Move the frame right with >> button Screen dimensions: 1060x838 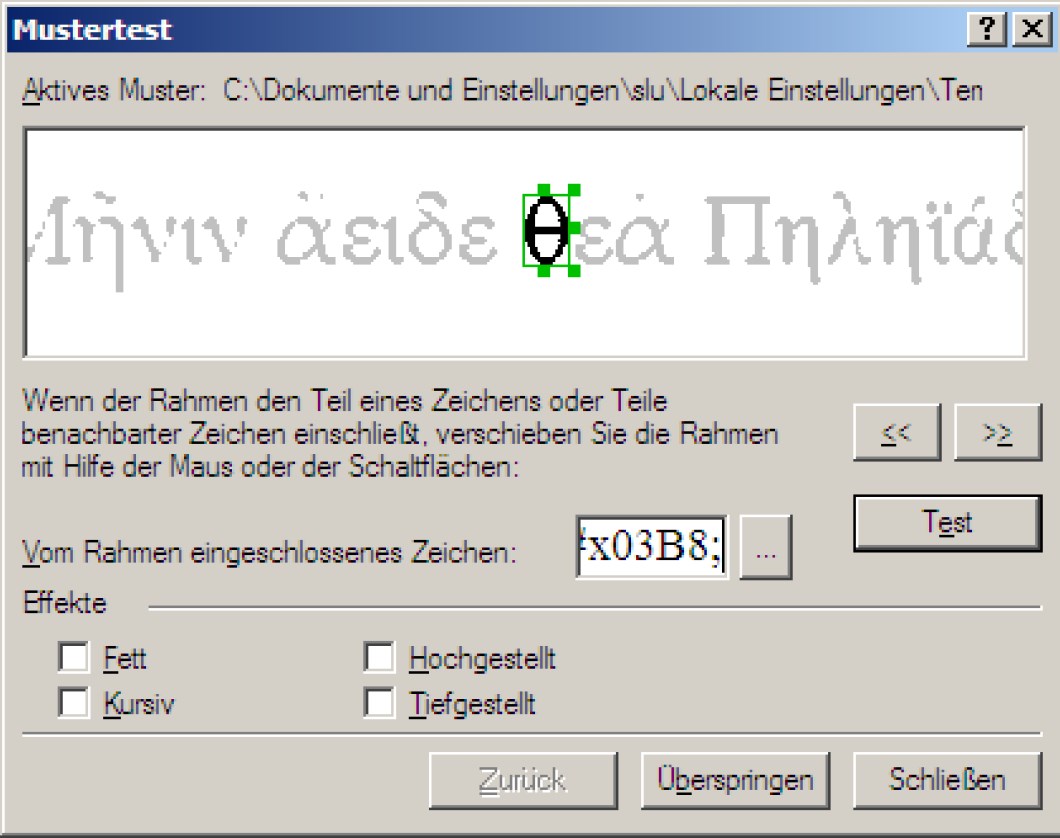998,433
